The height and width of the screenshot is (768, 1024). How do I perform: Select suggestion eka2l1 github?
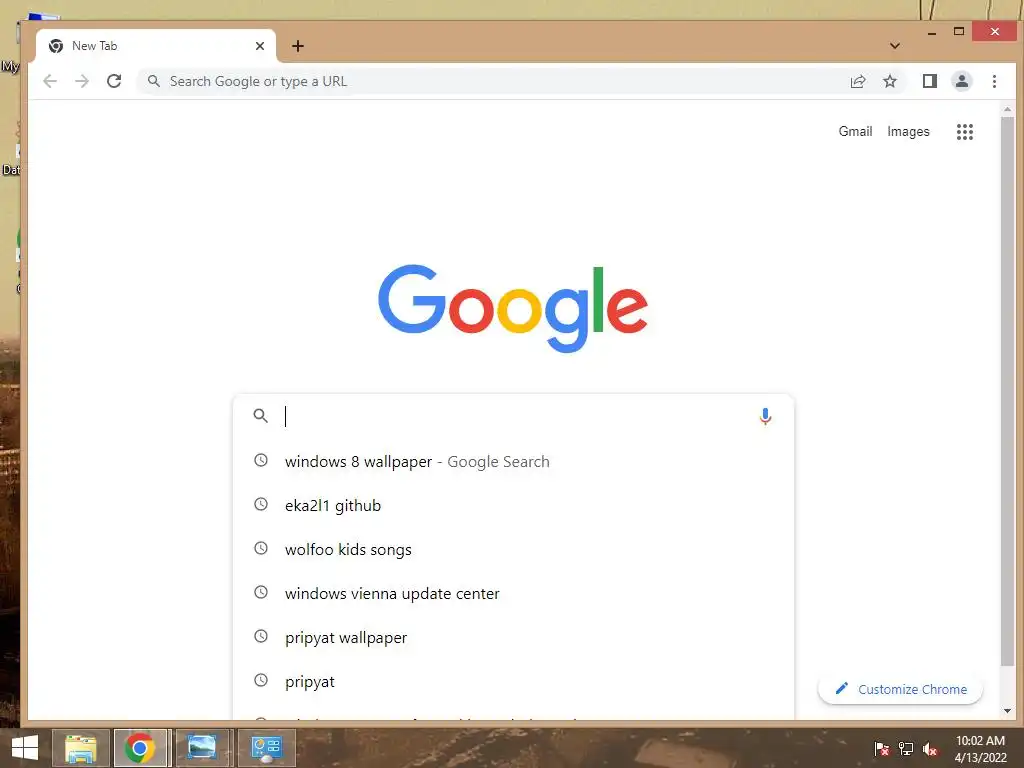point(513,505)
